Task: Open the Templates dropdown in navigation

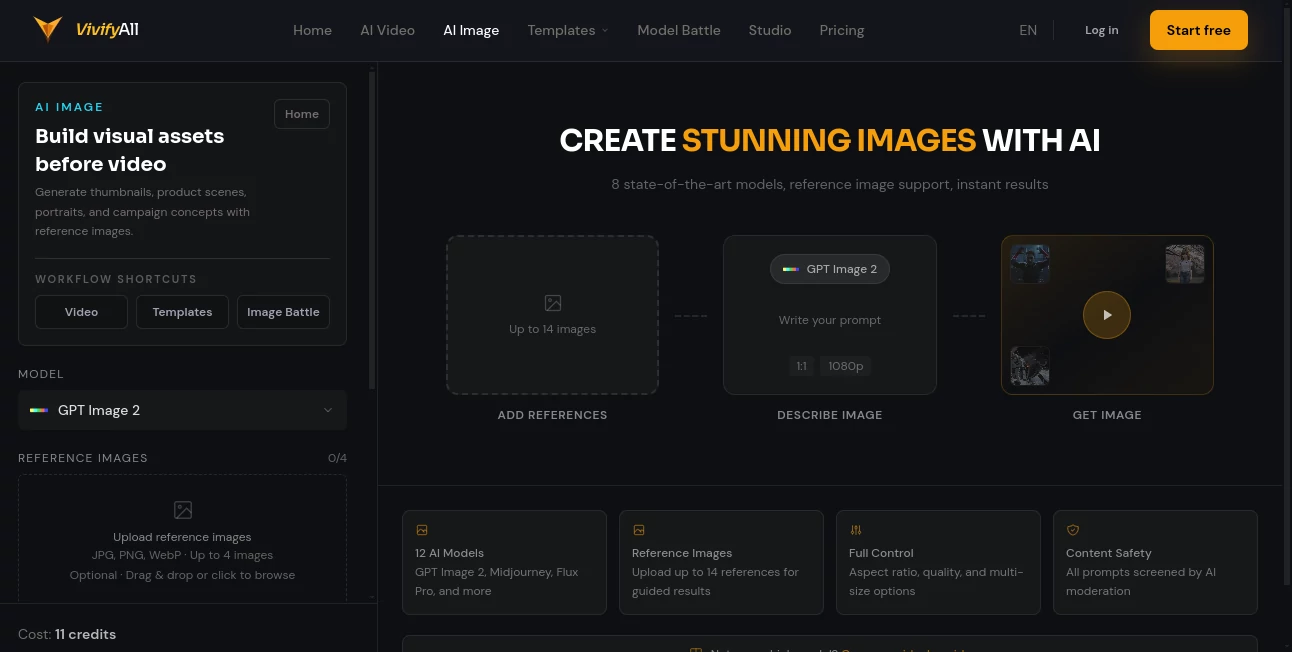Action: [x=568, y=30]
